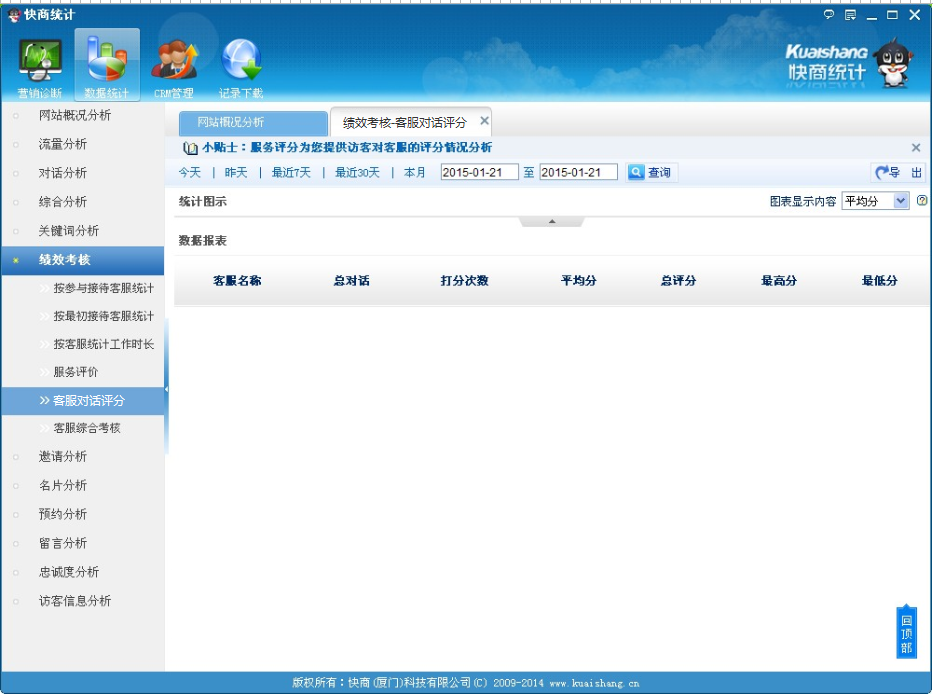Screen dimensions: 933x695
Task: Open the CRM管理 module
Action: (174, 66)
